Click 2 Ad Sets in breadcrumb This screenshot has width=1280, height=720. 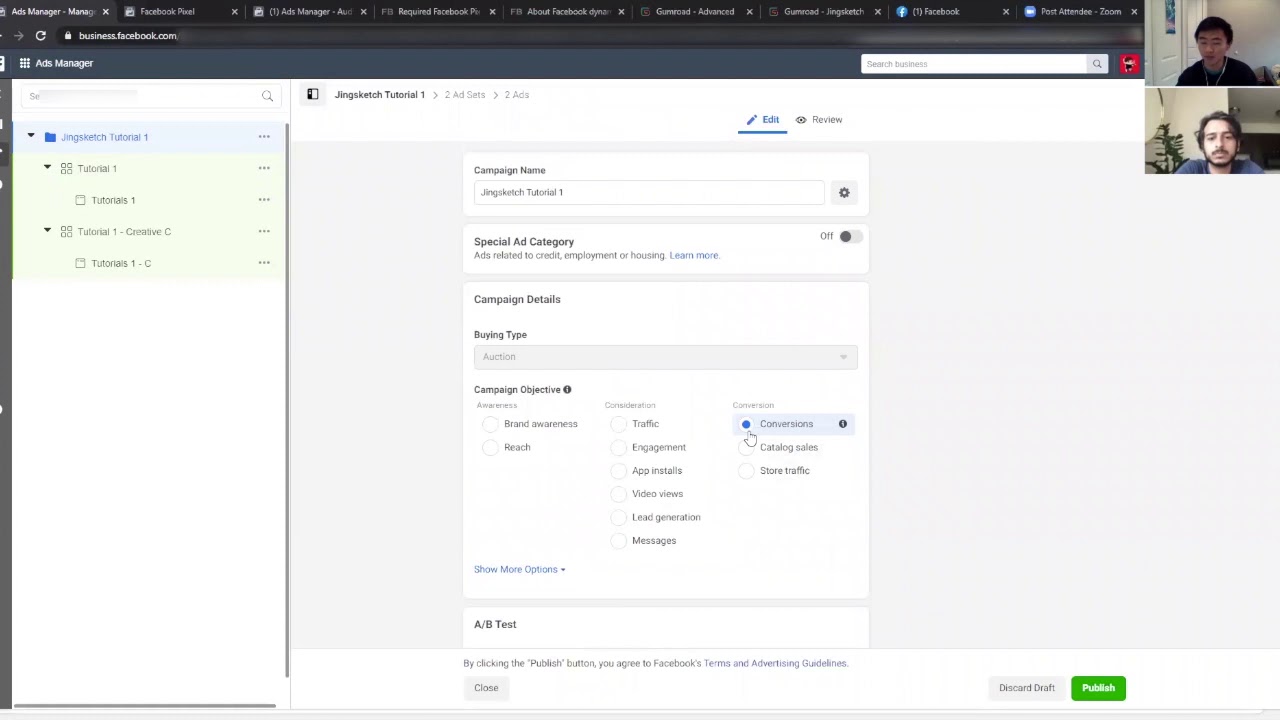(465, 95)
